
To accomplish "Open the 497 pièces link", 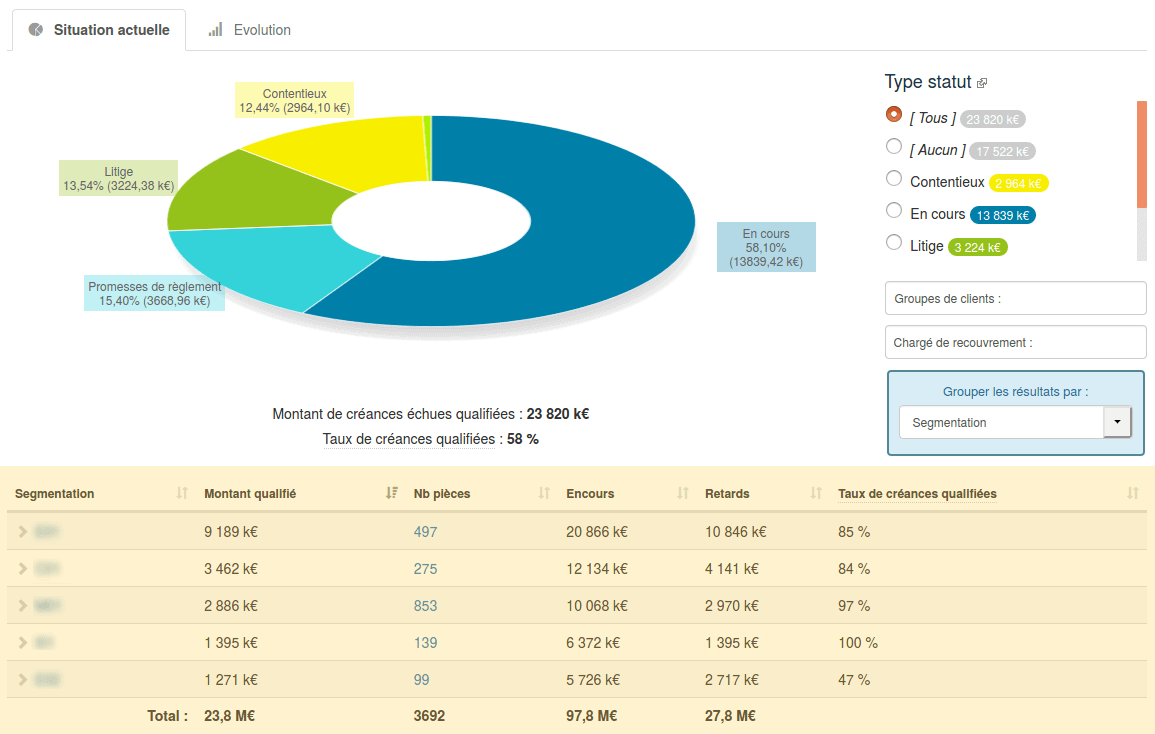I will click(425, 532).
